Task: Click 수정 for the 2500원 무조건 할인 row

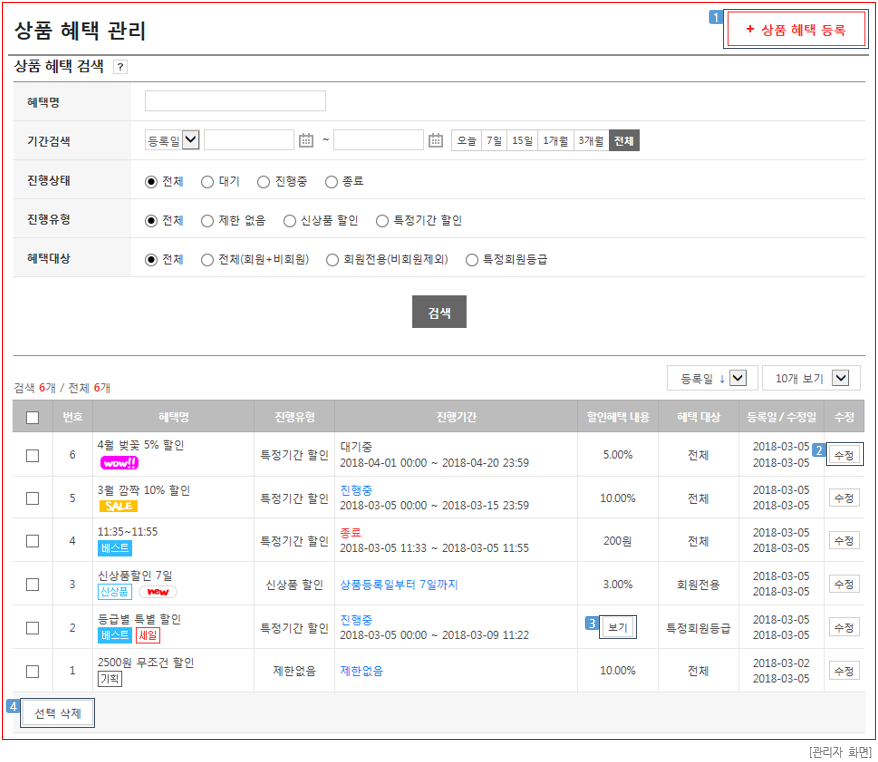Action: [844, 671]
